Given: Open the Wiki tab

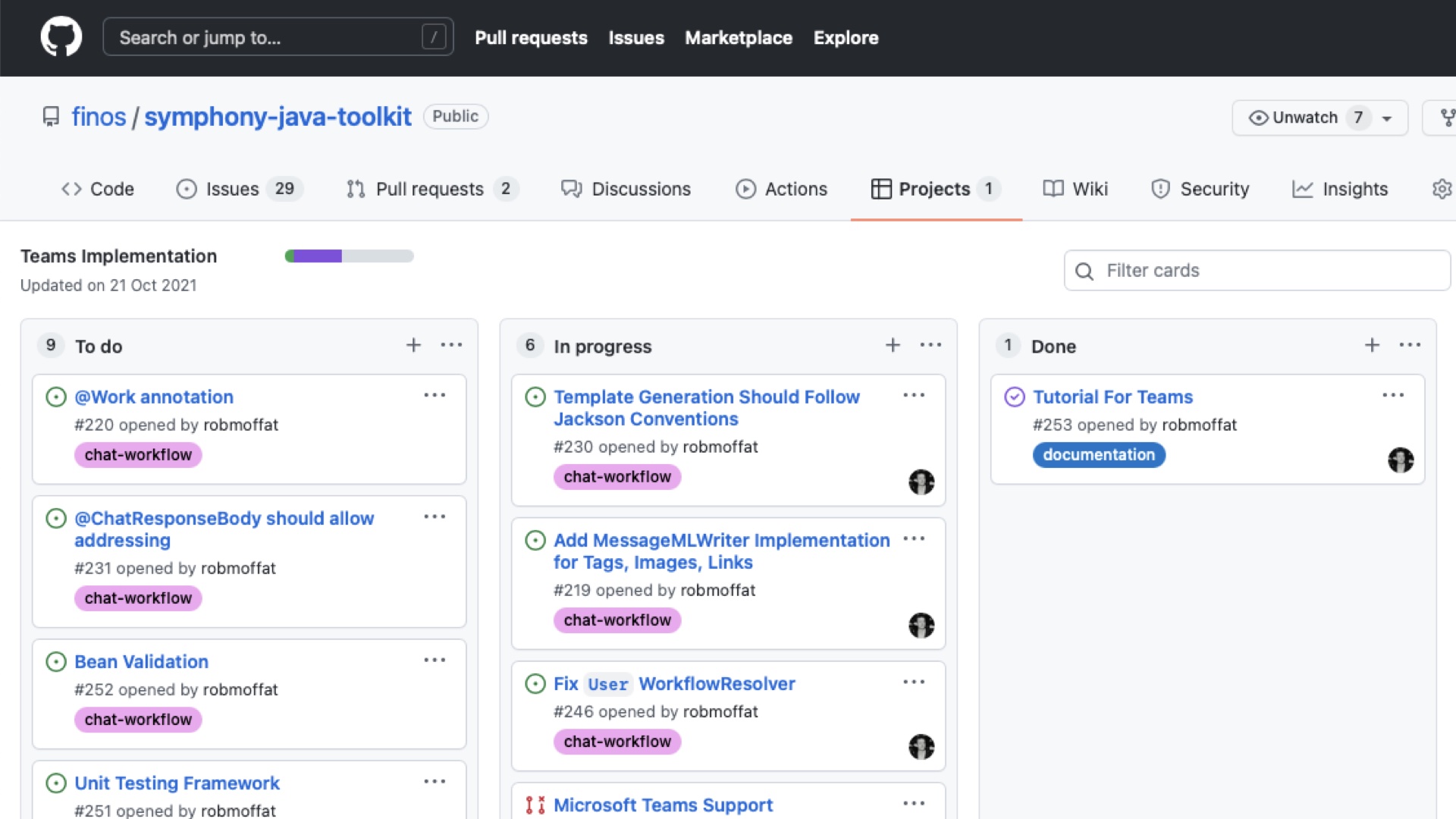Looking at the screenshot, I should click(x=1075, y=189).
